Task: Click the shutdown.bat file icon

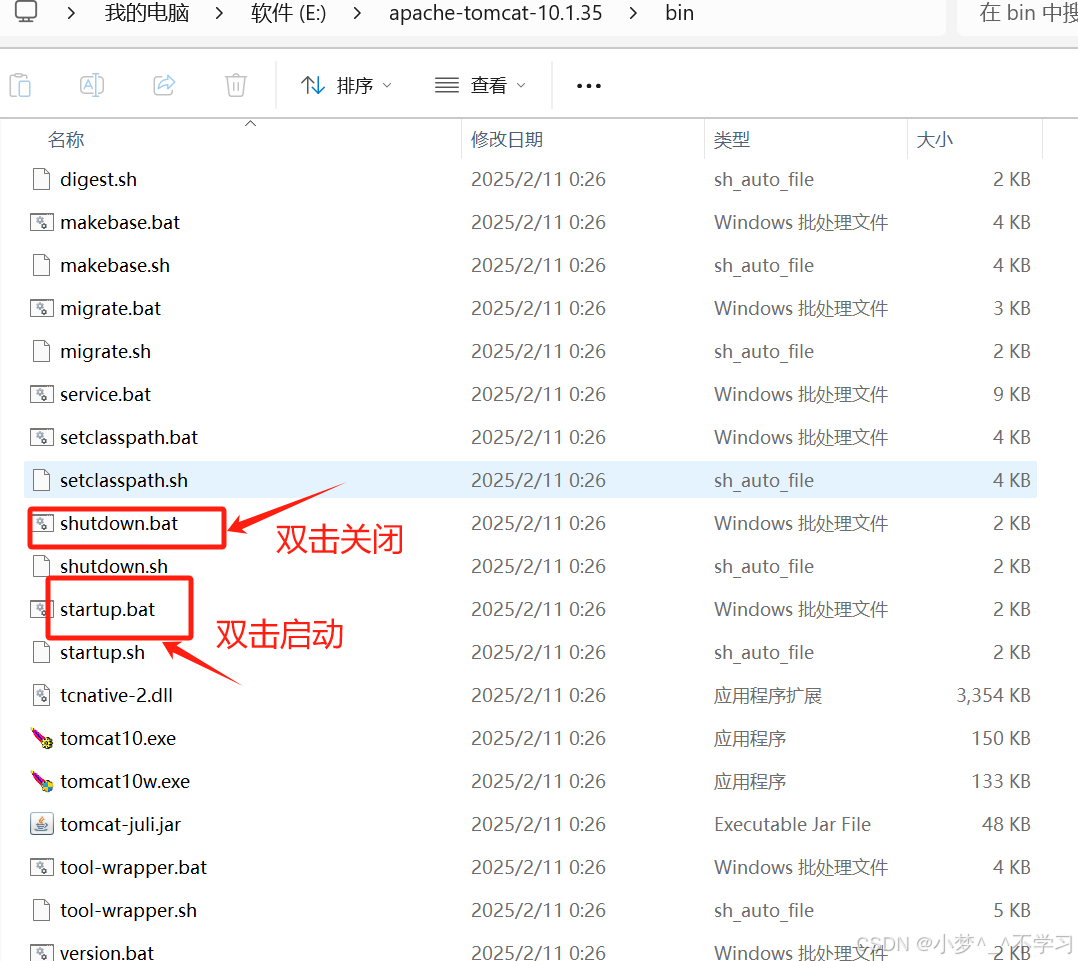Action: (x=42, y=523)
